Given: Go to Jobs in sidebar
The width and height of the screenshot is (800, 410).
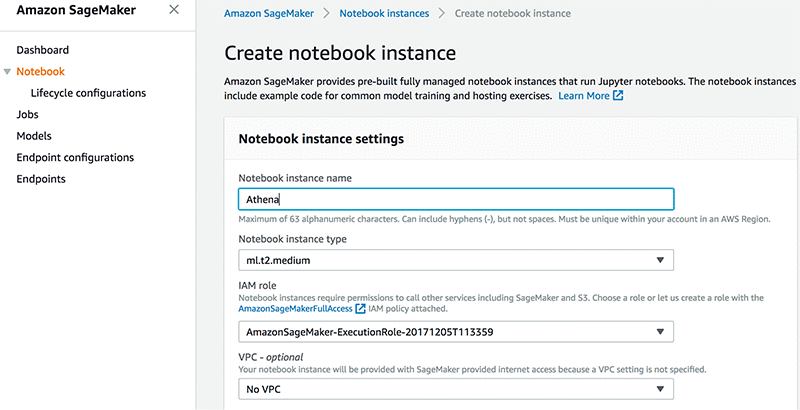Looking at the screenshot, I should pyautogui.click(x=27, y=115).
